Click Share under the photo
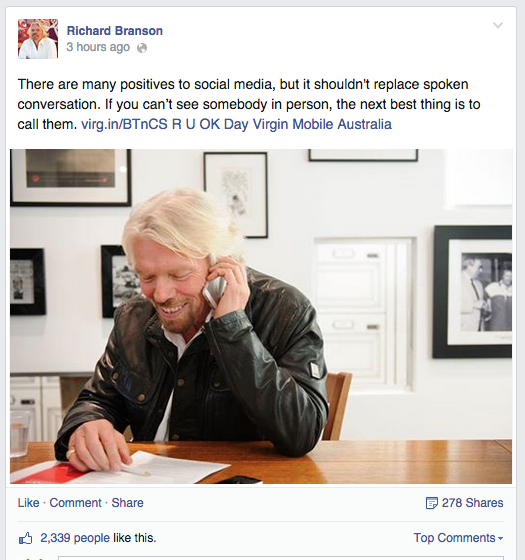 pos(128,502)
